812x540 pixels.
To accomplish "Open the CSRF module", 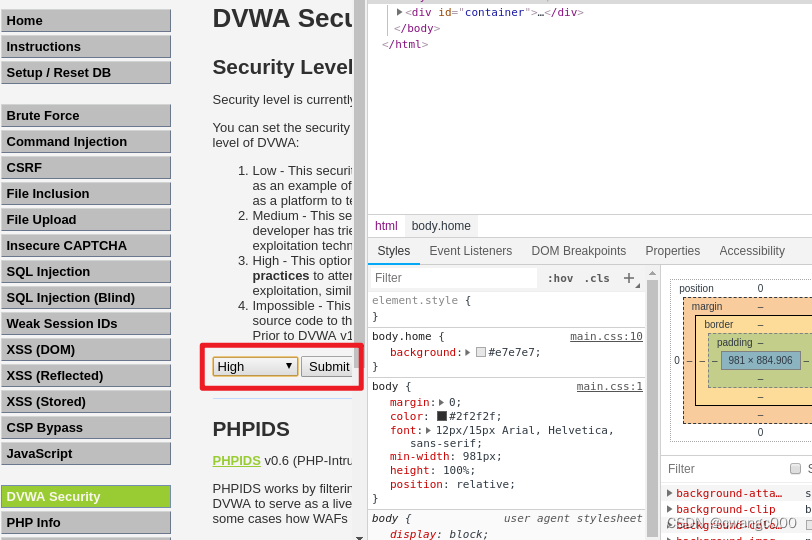I will [x=86, y=167].
